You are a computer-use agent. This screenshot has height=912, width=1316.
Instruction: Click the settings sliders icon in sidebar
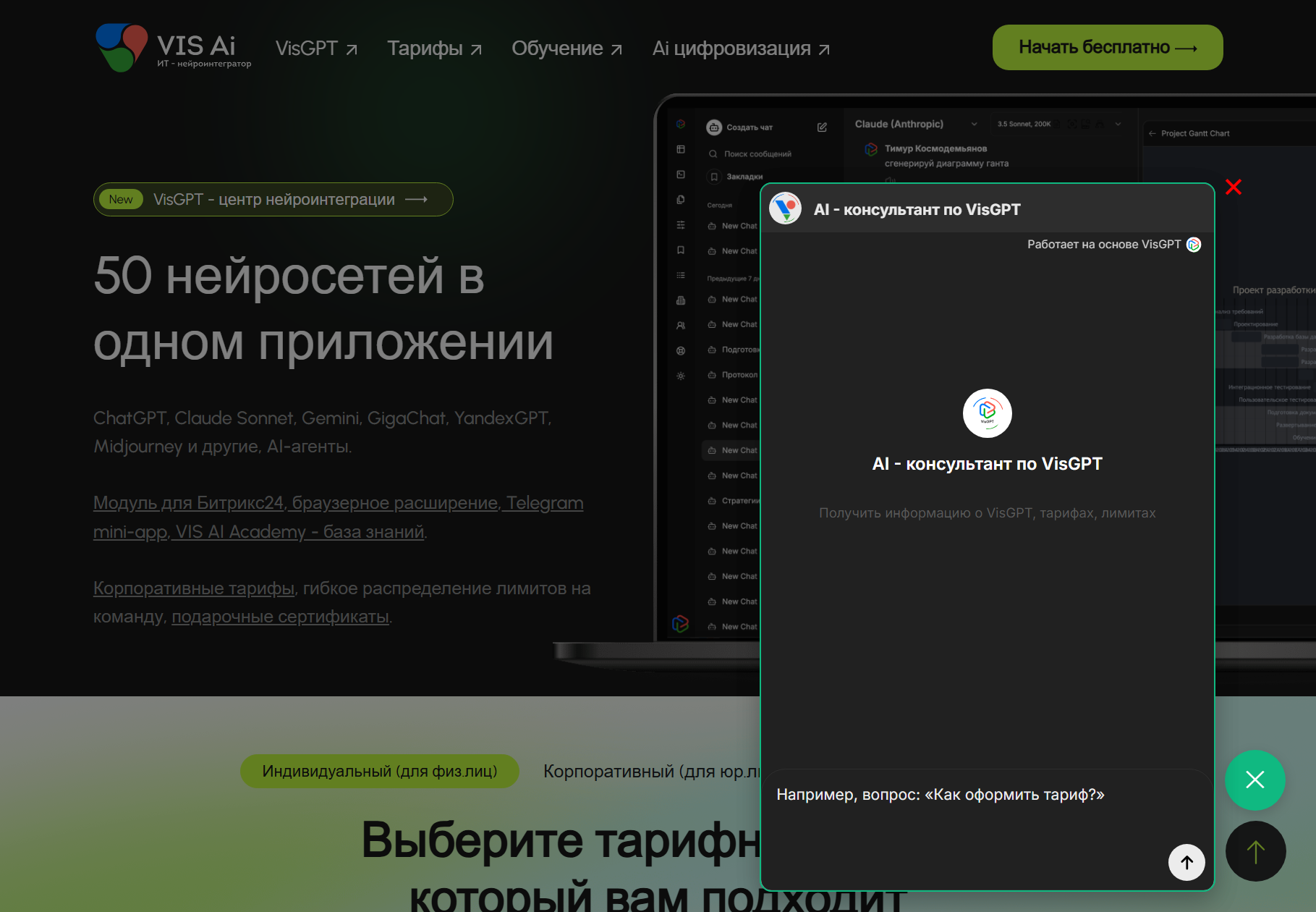tap(680, 225)
